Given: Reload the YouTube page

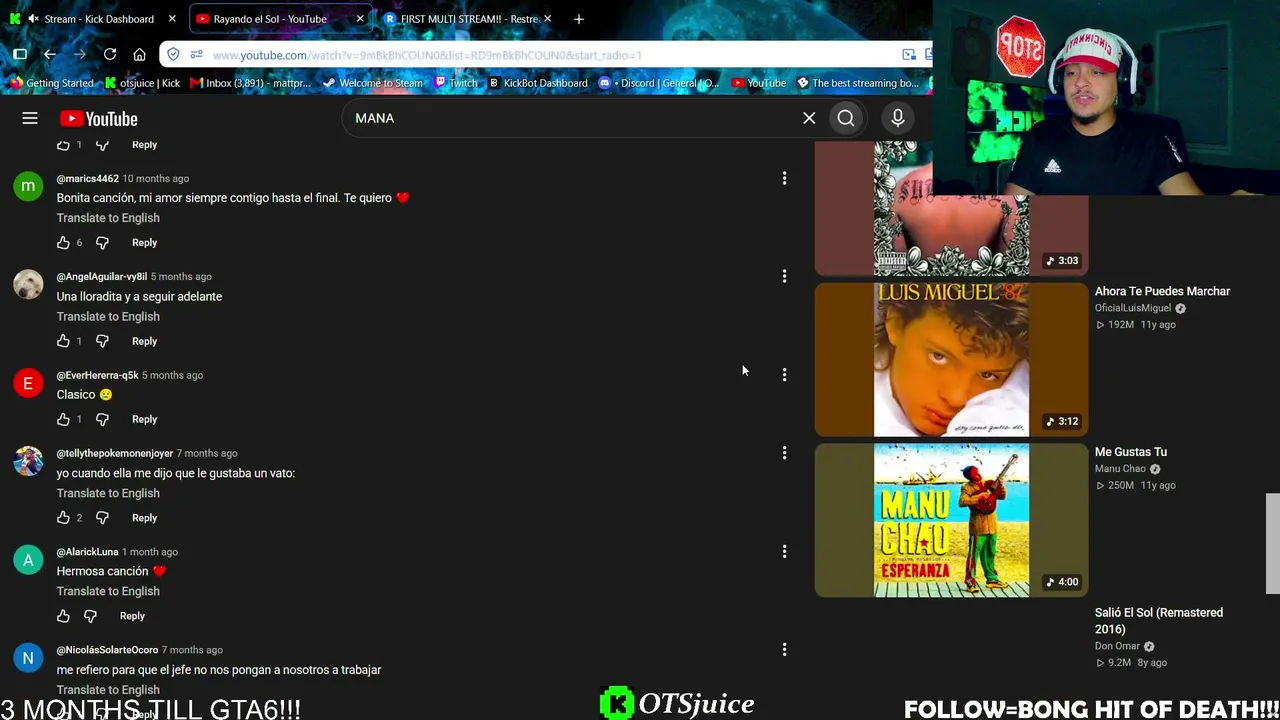Looking at the screenshot, I should point(110,54).
